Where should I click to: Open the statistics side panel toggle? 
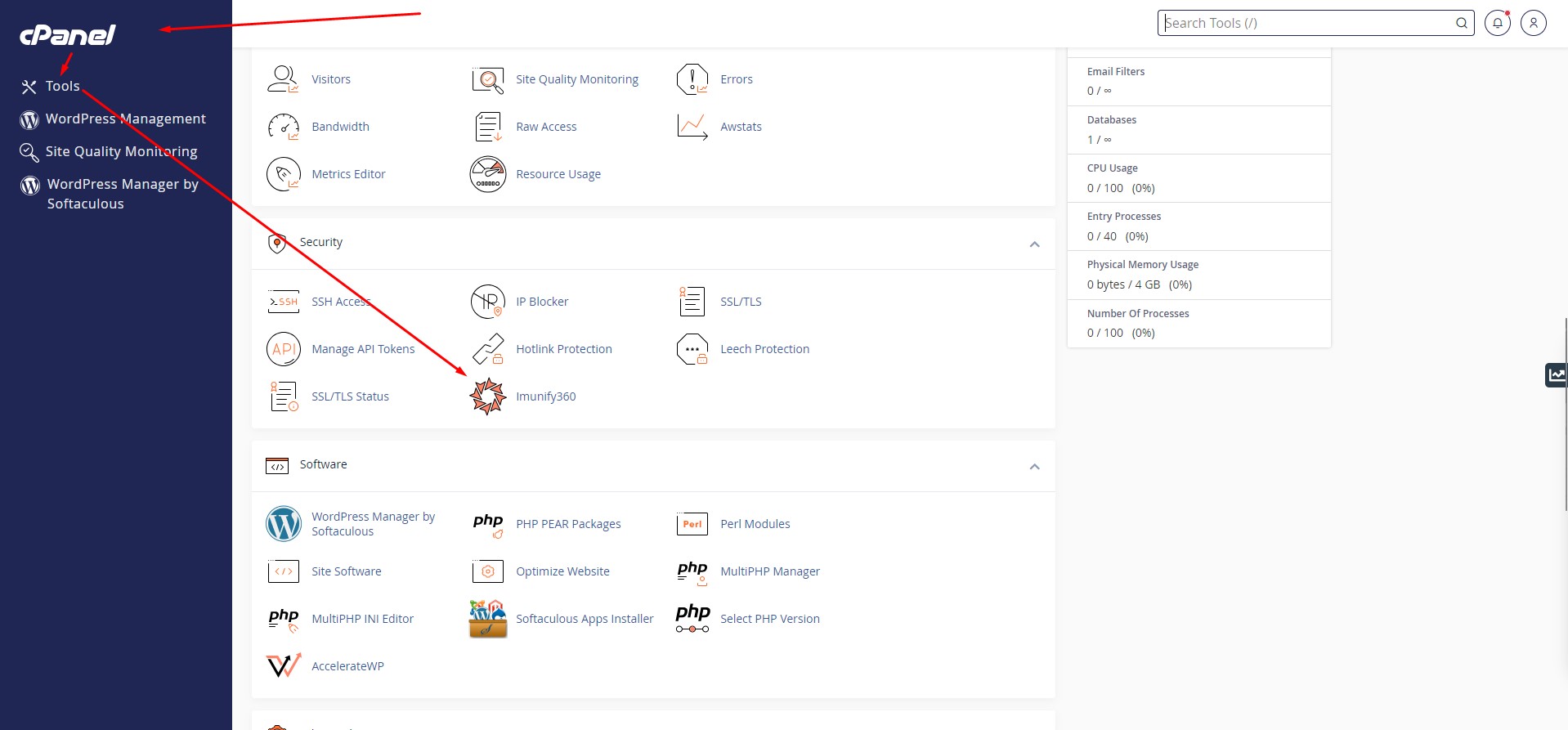pos(1556,374)
